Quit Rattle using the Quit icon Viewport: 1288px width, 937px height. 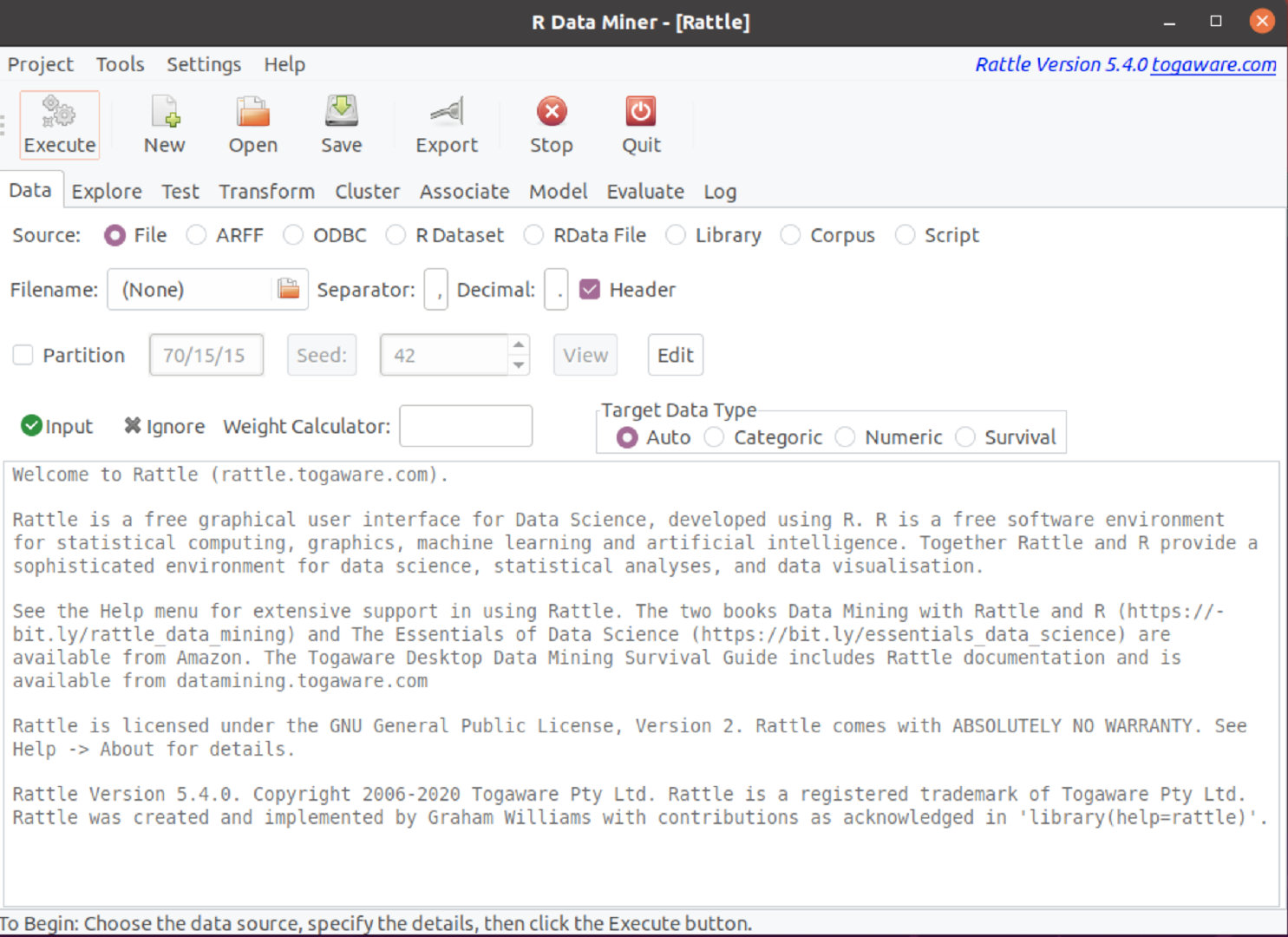[x=639, y=124]
